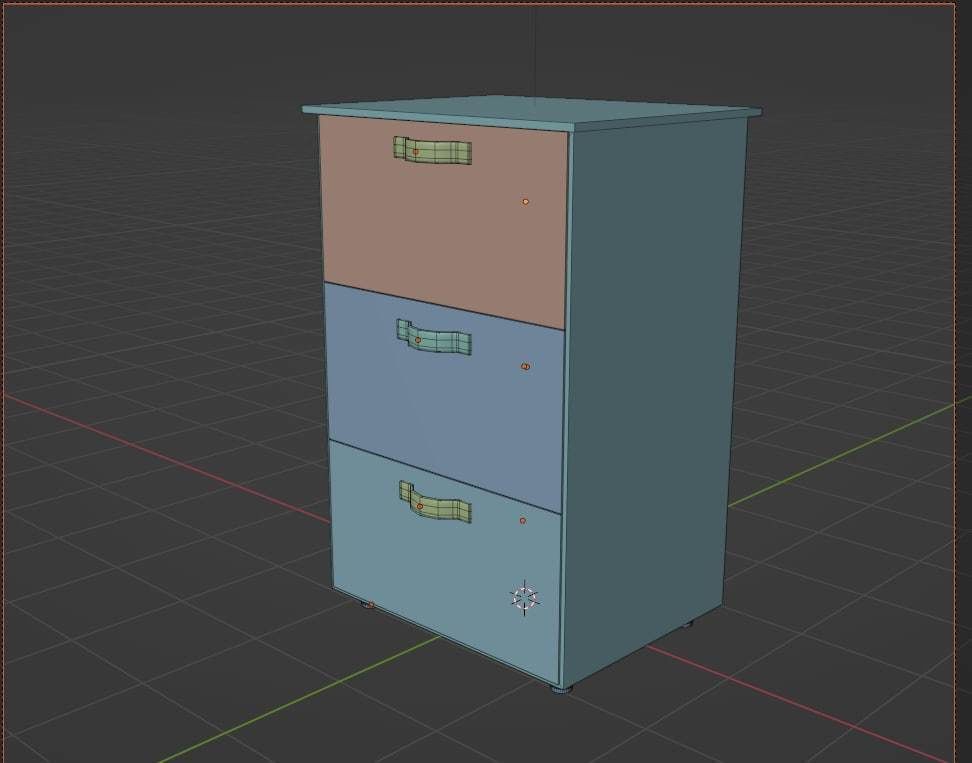Click the 3D cursor crosshair on bottom drawer
972x763 pixels.
click(525, 598)
